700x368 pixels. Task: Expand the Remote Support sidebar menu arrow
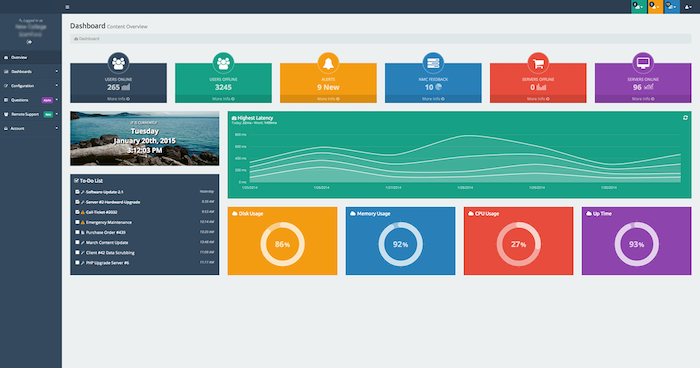click(x=57, y=114)
